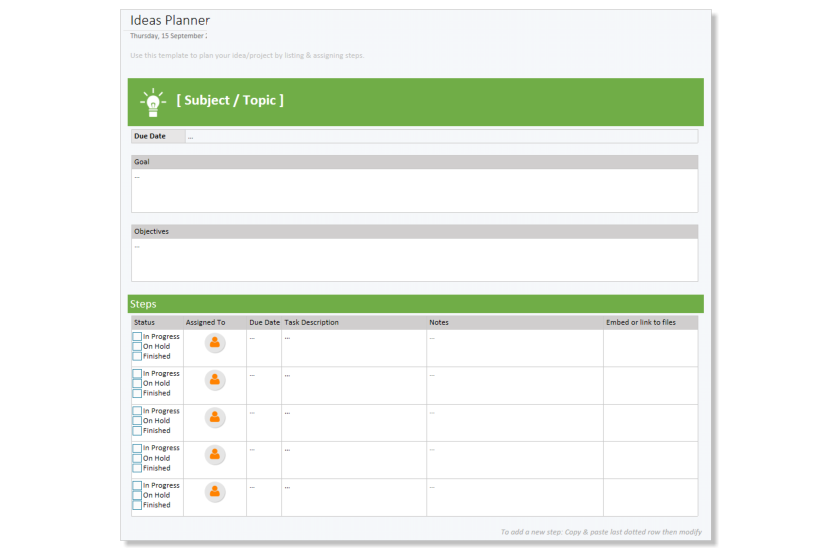Check On Hold in the first step row

pyautogui.click(x=137, y=346)
